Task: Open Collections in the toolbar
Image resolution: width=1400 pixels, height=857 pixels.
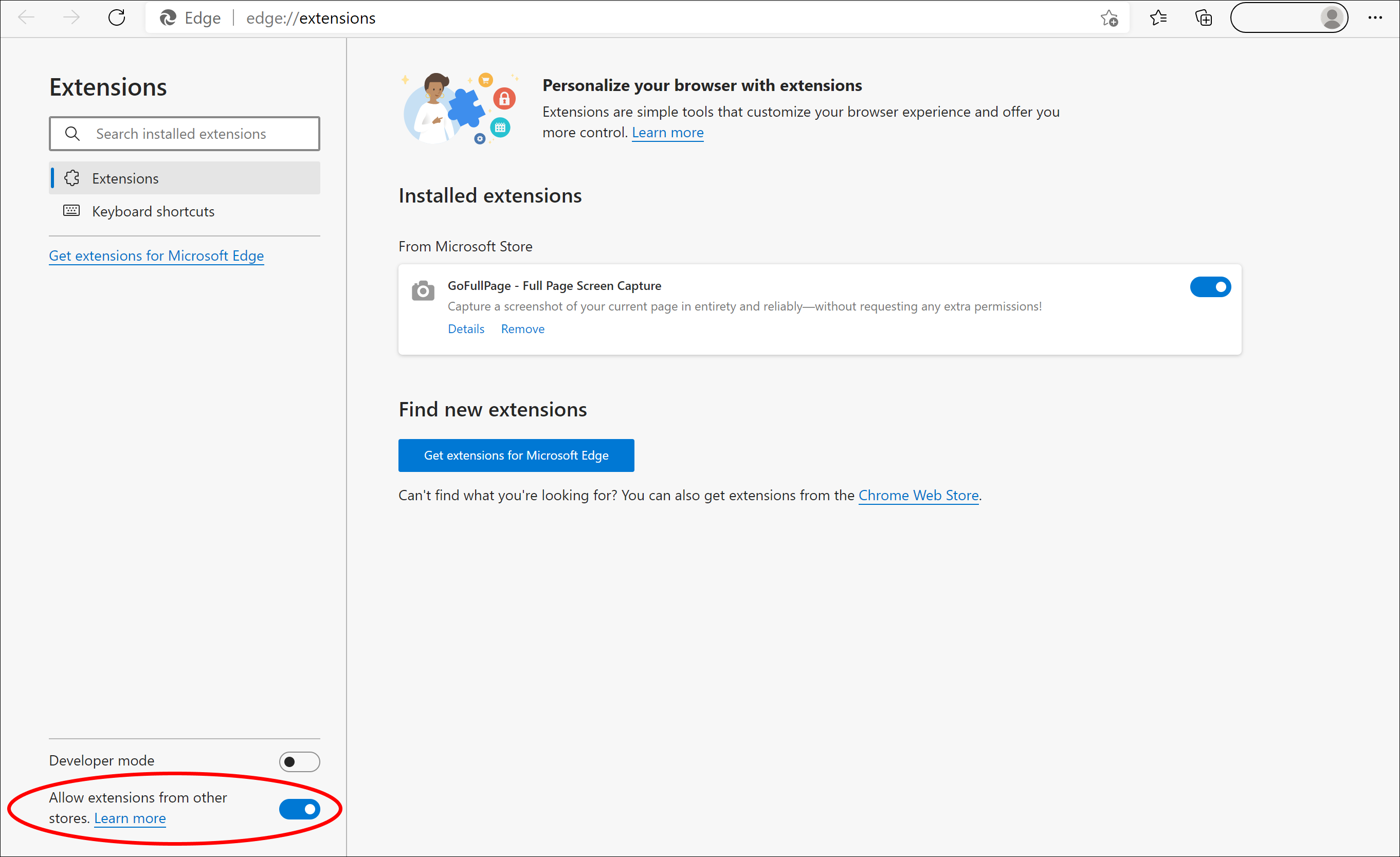Action: click(x=1204, y=17)
